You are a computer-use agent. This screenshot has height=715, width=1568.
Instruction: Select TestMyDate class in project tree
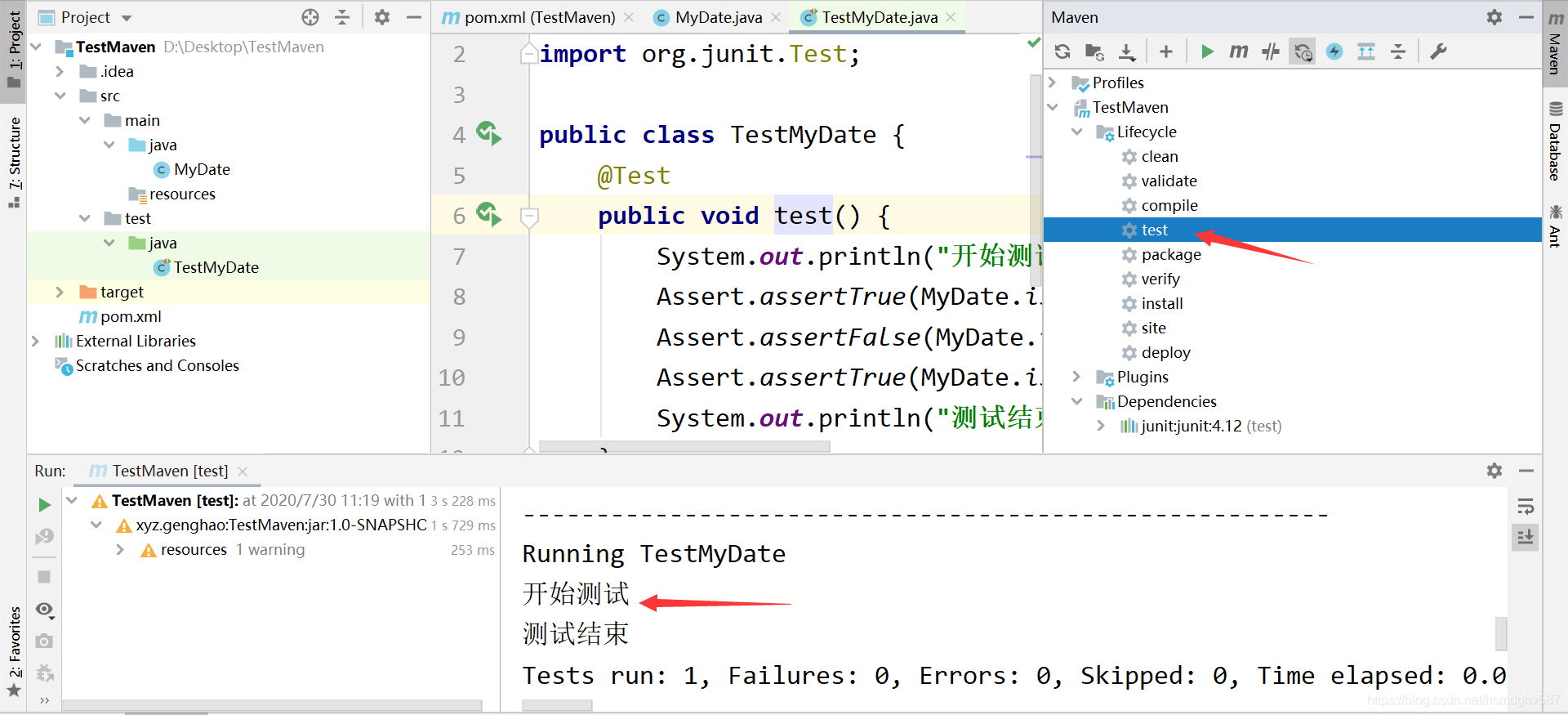(216, 267)
